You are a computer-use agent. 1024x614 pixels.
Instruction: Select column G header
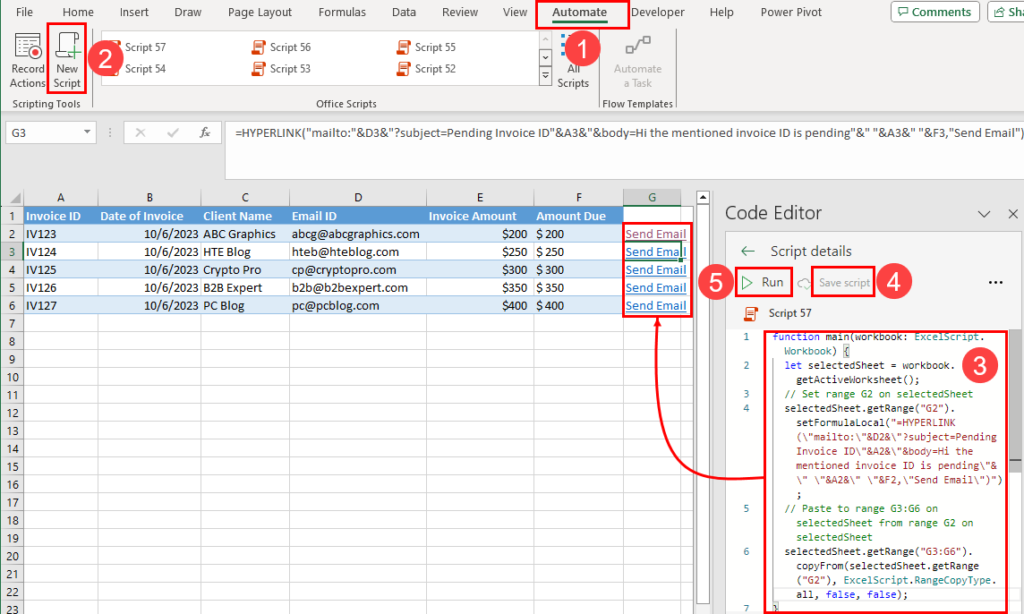point(652,197)
